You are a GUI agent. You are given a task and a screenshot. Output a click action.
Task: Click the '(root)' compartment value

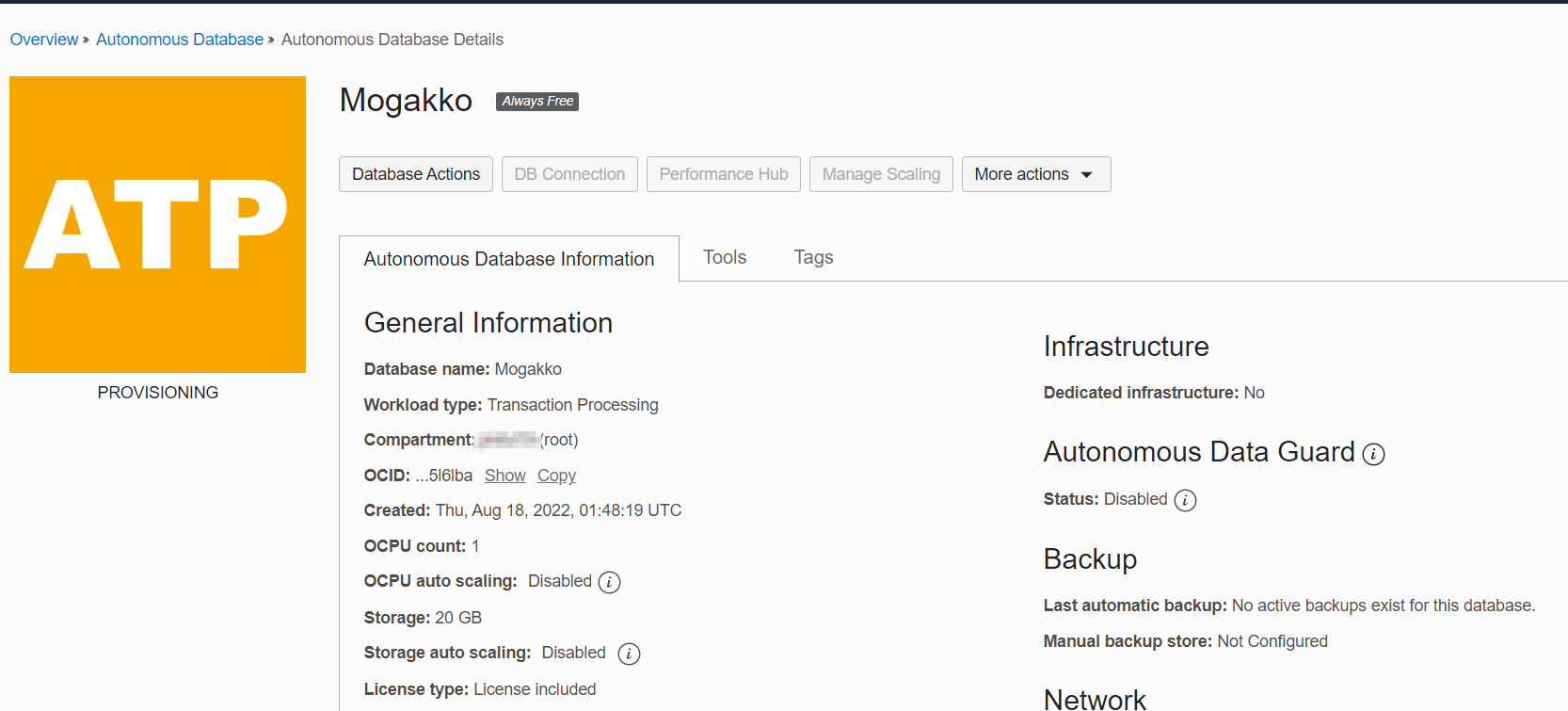[559, 440]
